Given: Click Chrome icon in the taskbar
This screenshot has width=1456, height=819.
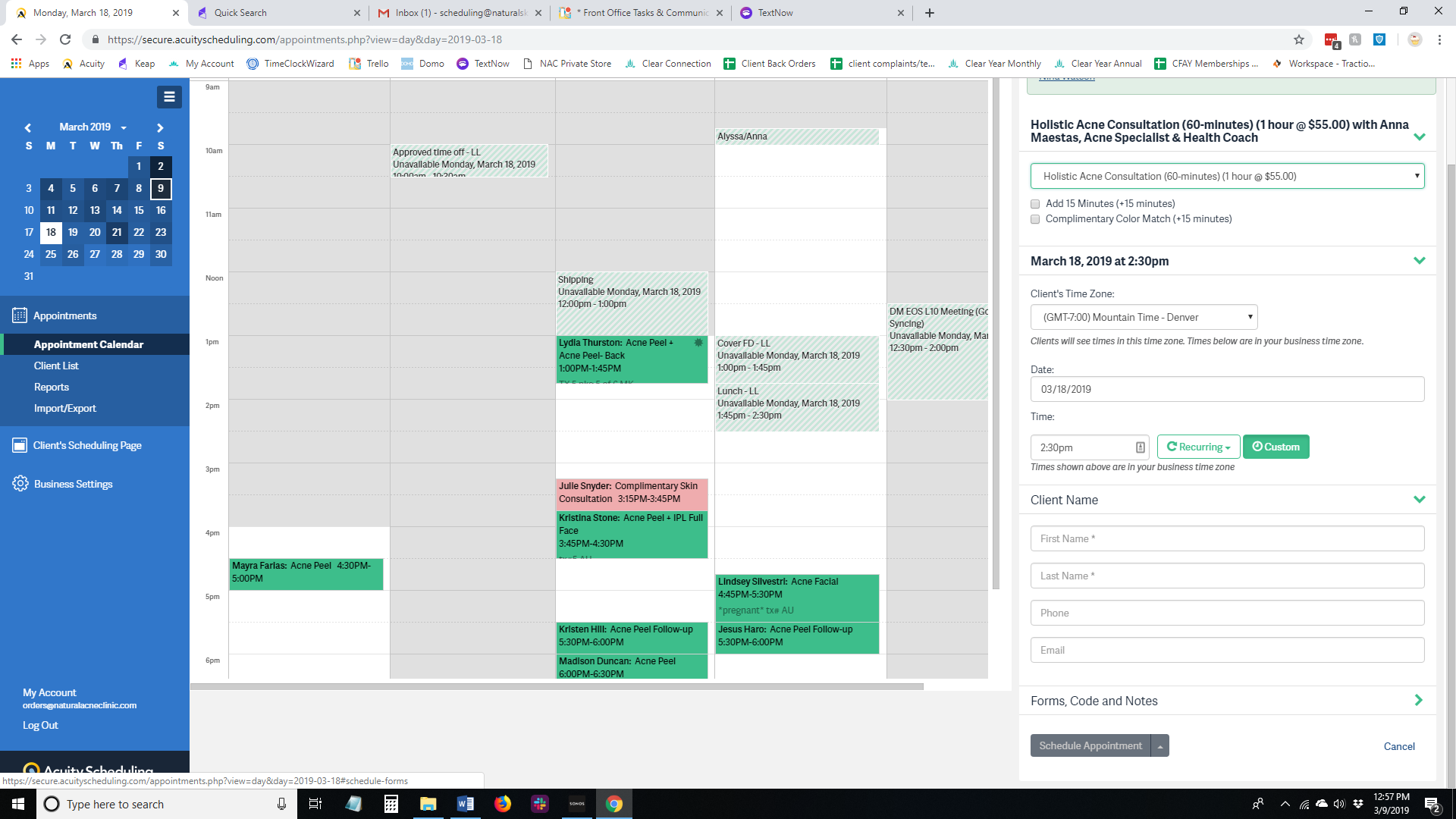Looking at the screenshot, I should coord(614,804).
